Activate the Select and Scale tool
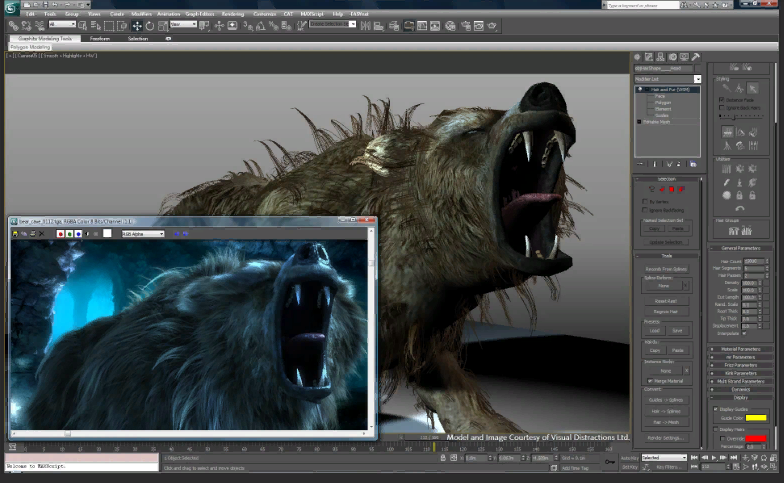The image size is (784, 483). point(162,26)
